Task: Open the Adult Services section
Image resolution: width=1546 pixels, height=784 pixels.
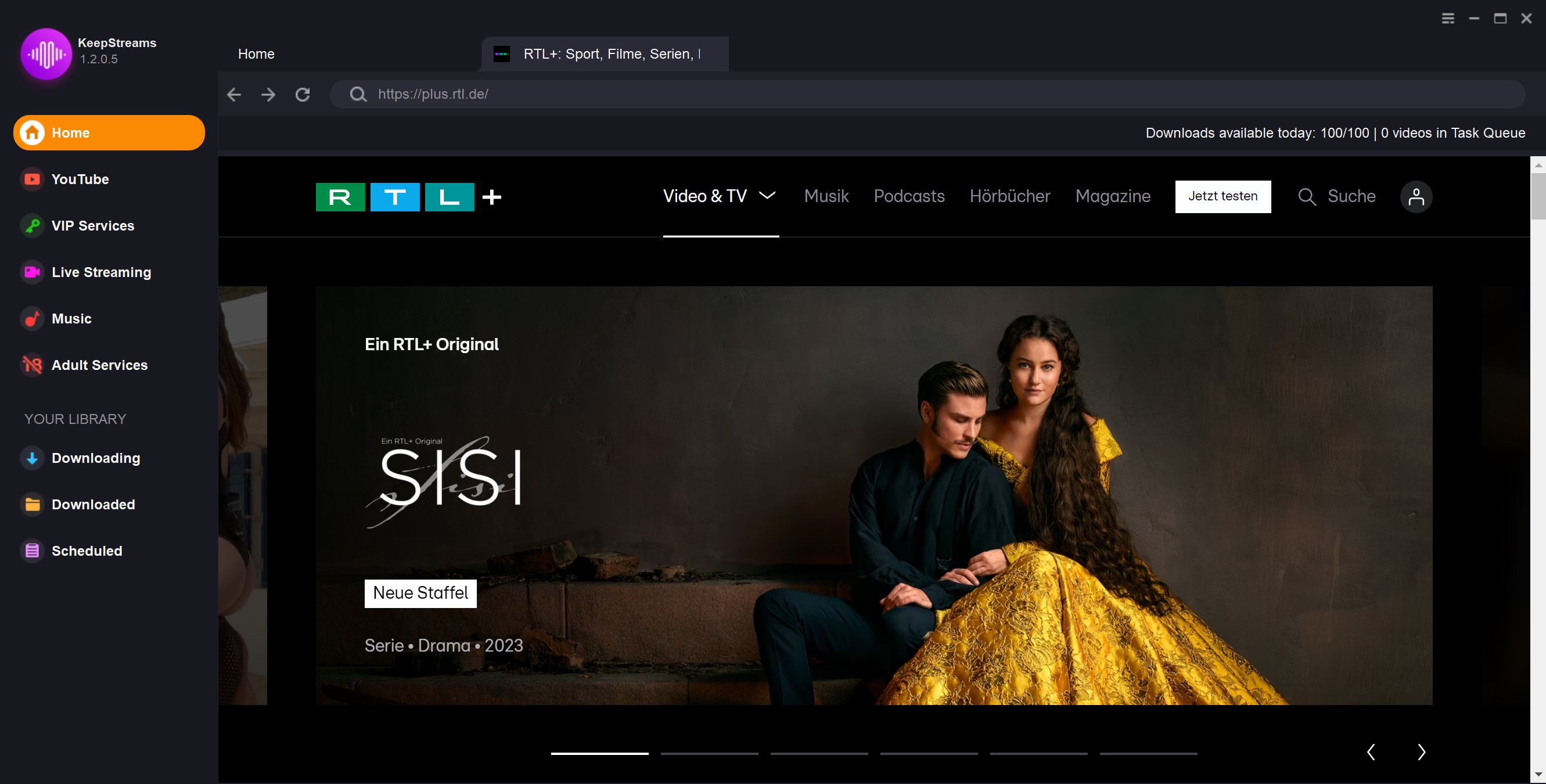Action: point(99,365)
